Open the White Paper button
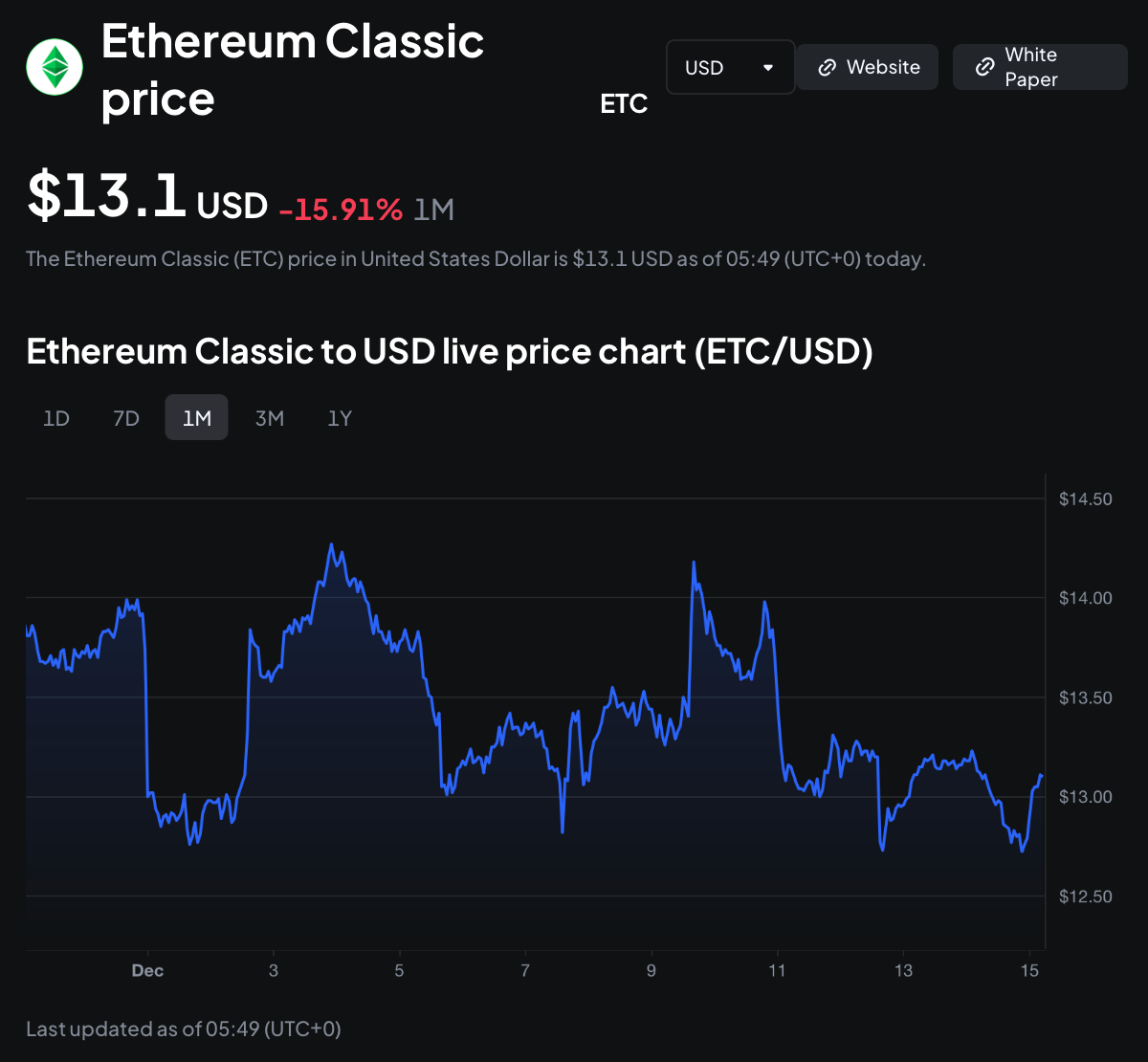This screenshot has height=1062, width=1148. point(1040,67)
